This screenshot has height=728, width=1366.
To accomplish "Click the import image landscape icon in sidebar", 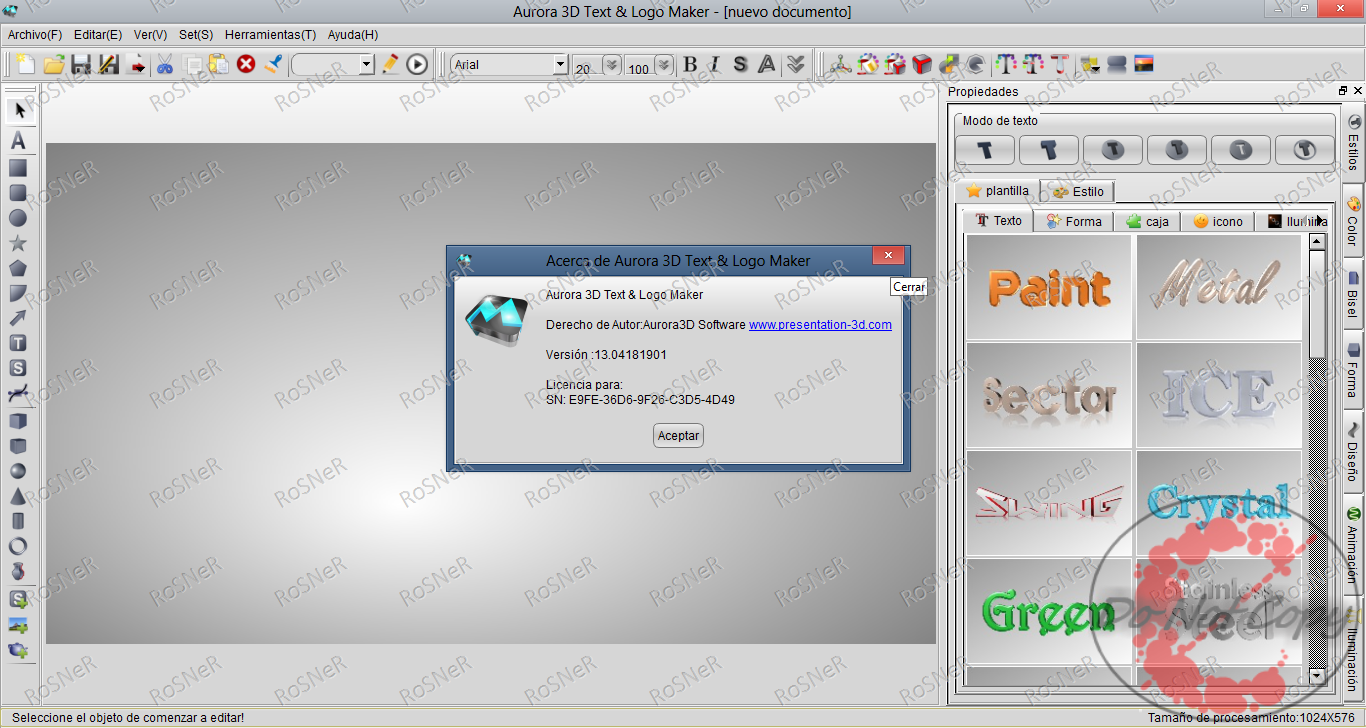I will point(18,626).
